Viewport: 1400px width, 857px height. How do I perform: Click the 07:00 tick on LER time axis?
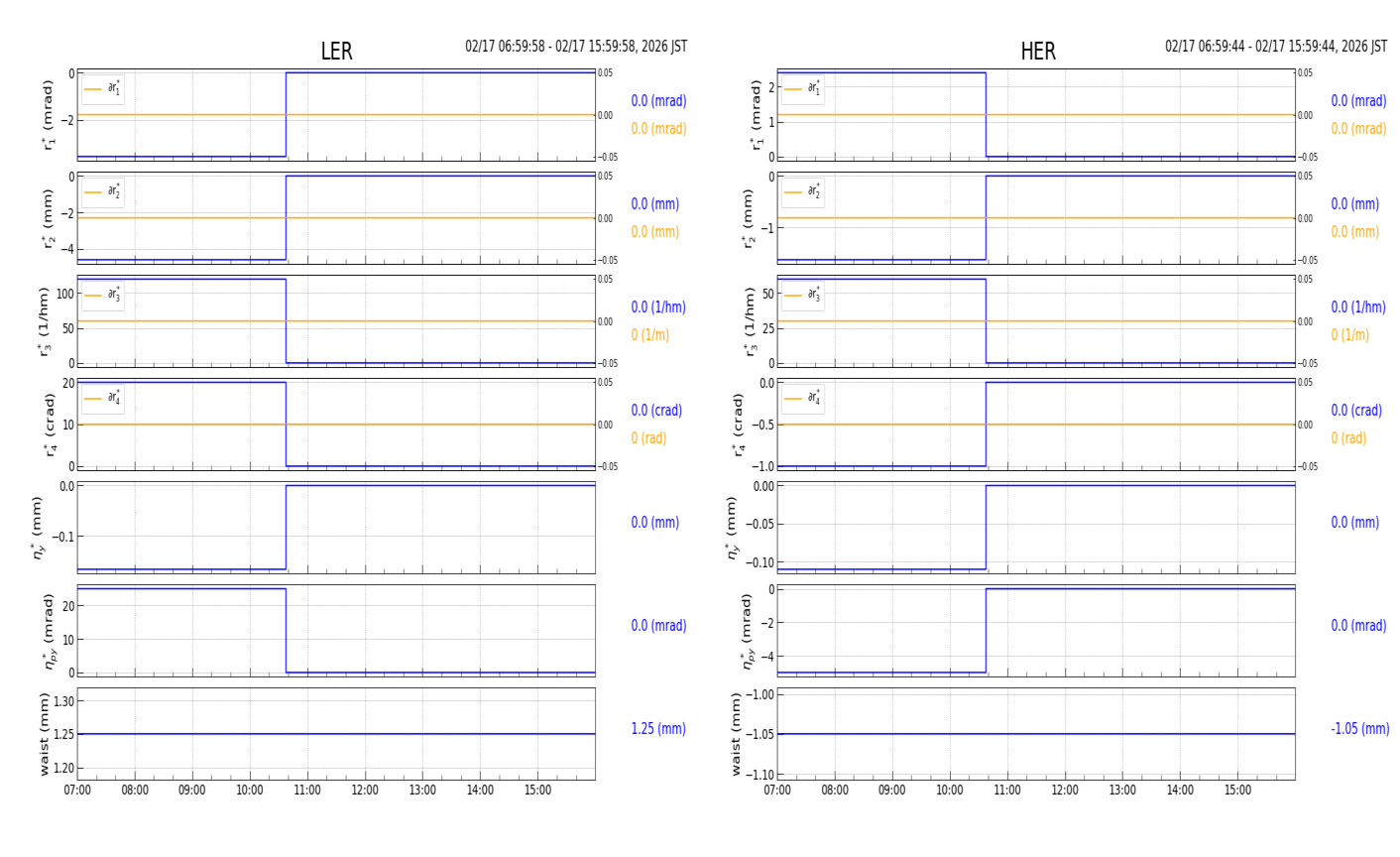(x=77, y=791)
